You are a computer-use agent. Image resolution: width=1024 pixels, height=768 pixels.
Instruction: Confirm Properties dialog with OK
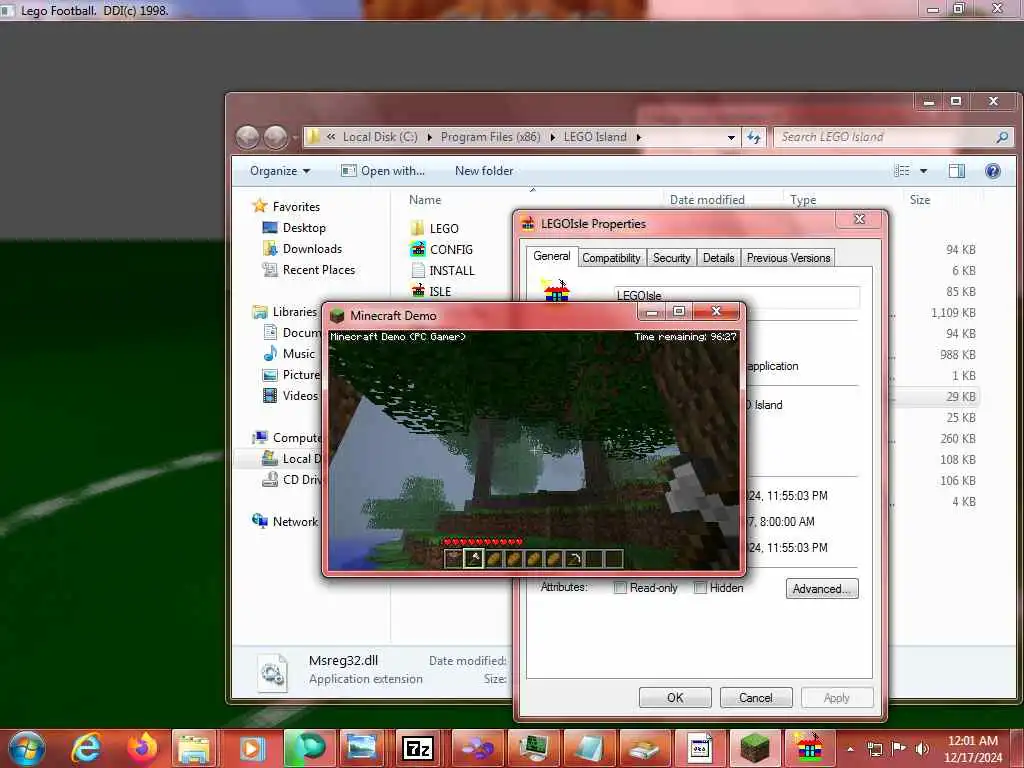point(675,697)
